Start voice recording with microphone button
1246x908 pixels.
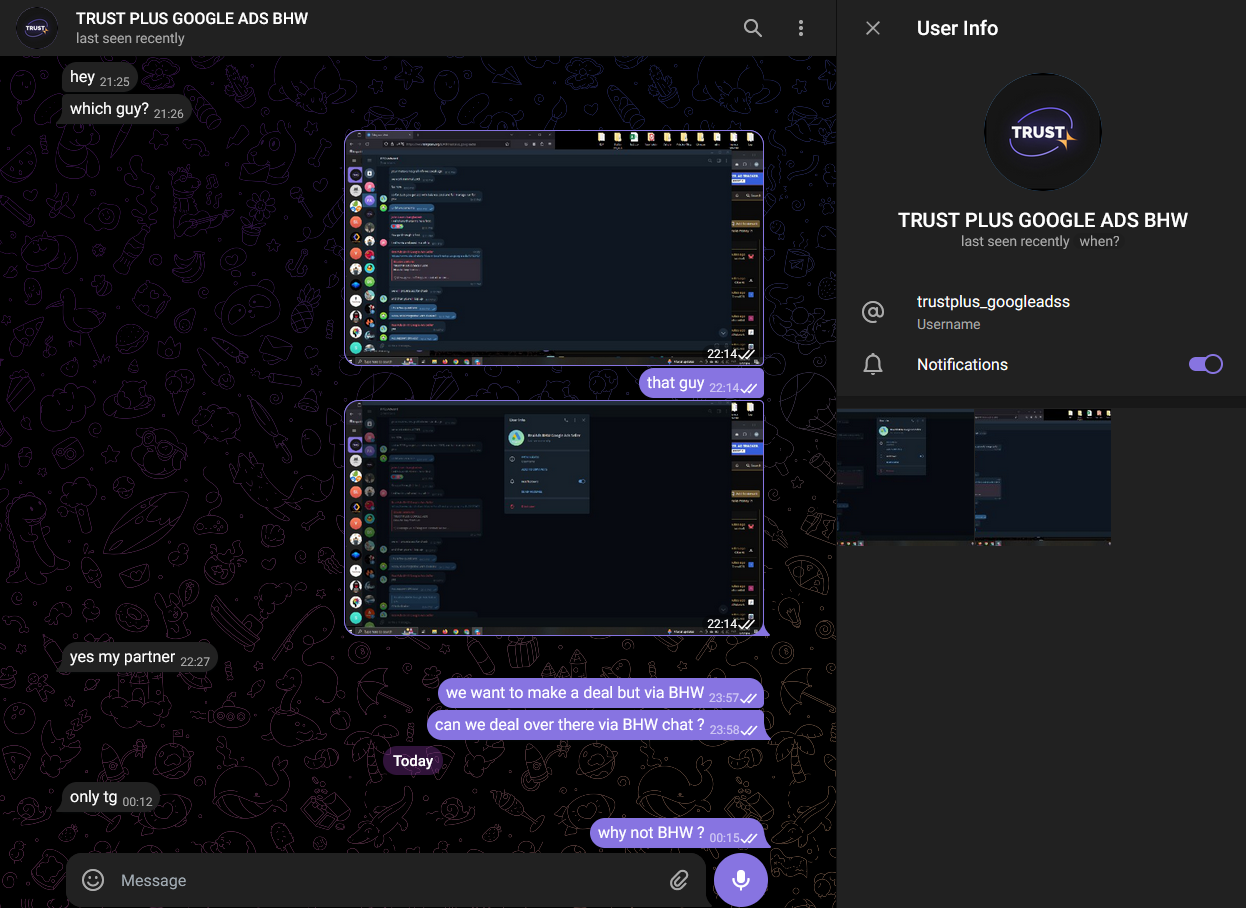tap(741, 880)
